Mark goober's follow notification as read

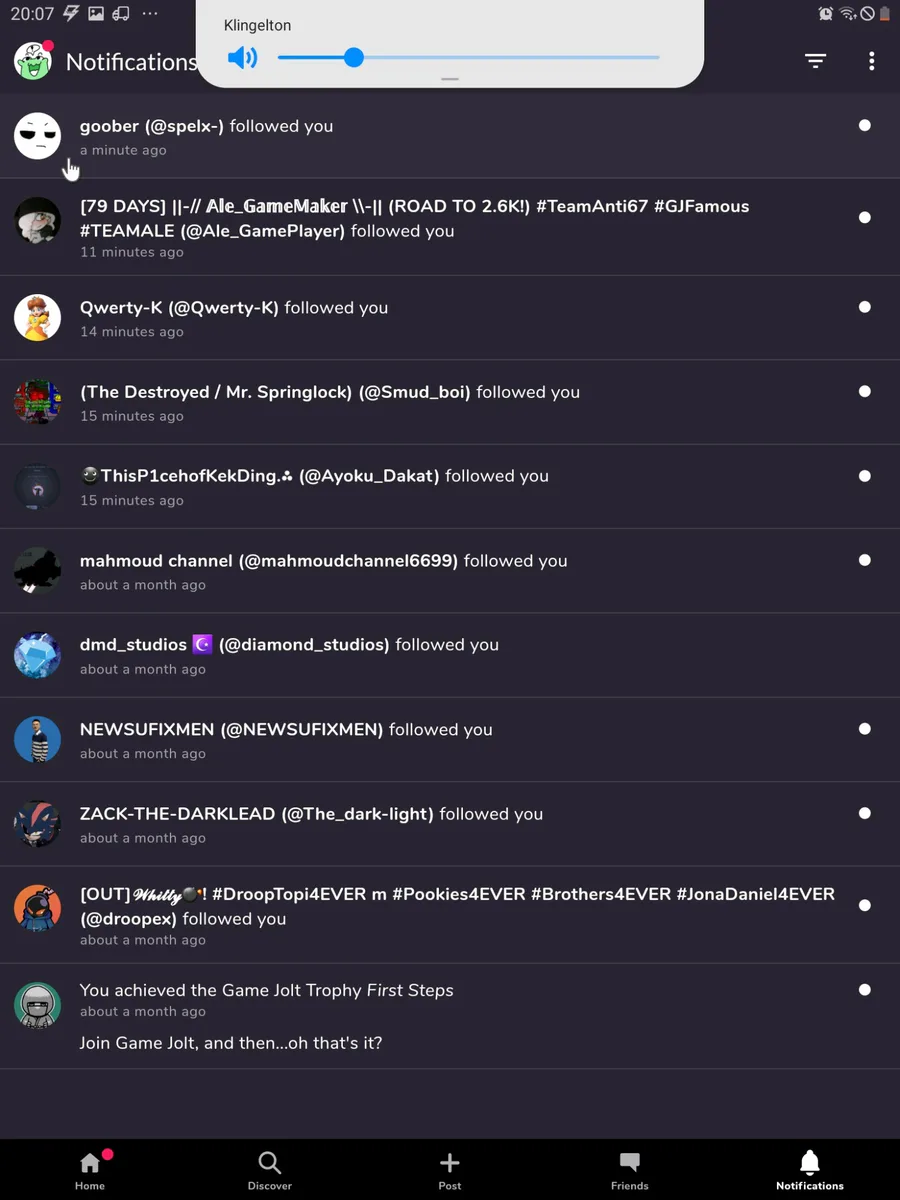click(865, 126)
